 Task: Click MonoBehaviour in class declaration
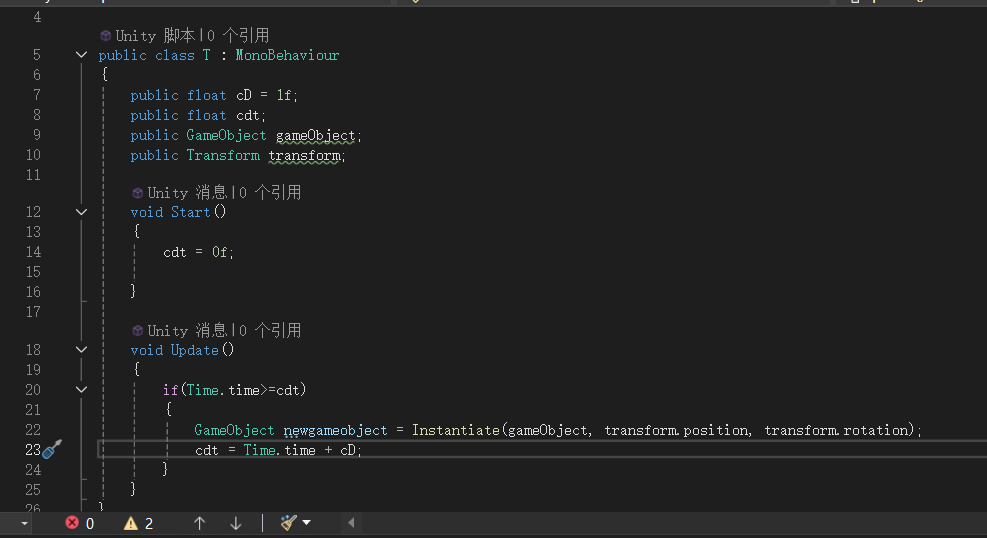coord(287,55)
